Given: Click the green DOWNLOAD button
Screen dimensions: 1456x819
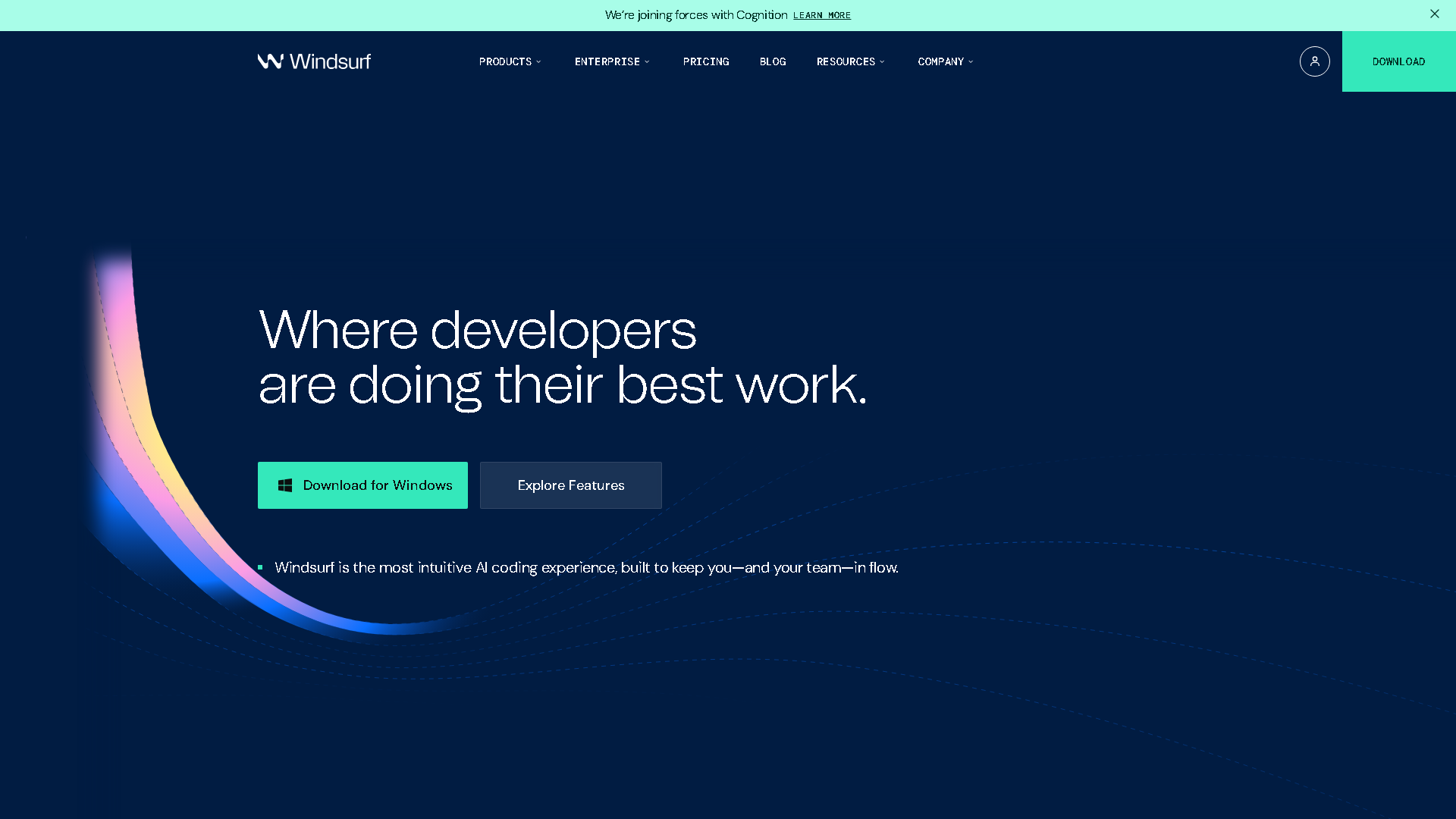Looking at the screenshot, I should [1398, 61].
